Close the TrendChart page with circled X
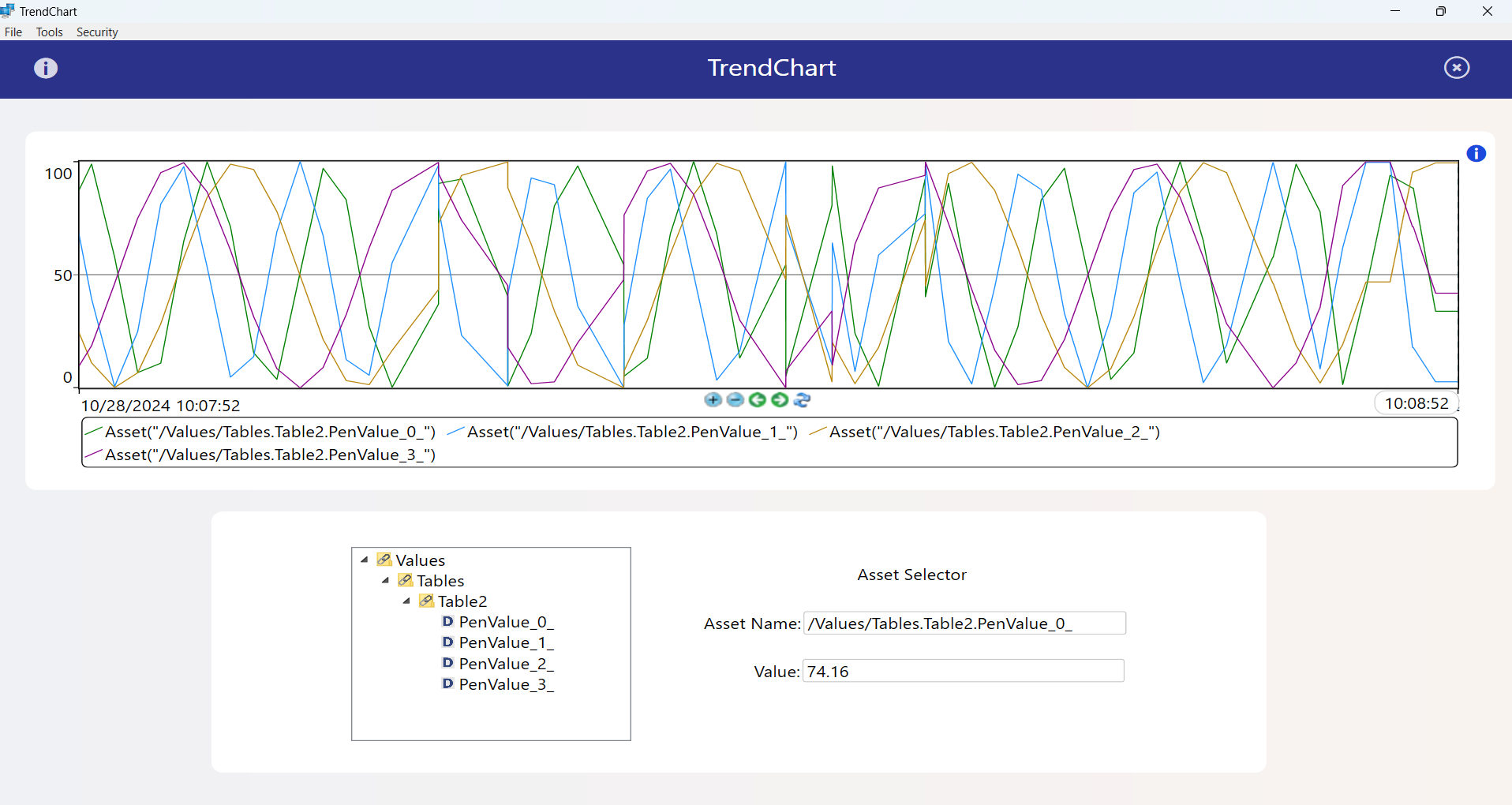 1456,68
